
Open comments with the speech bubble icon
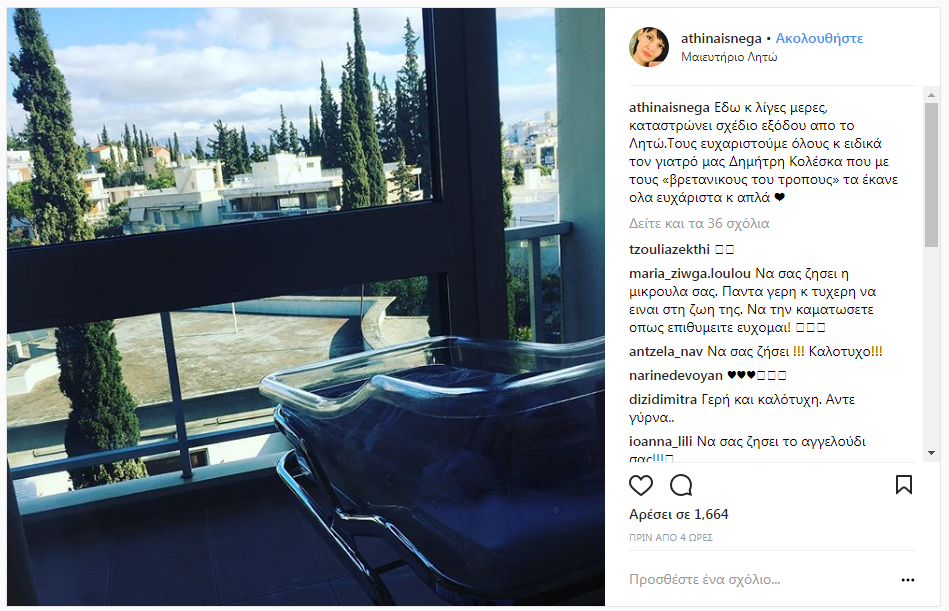pos(681,485)
